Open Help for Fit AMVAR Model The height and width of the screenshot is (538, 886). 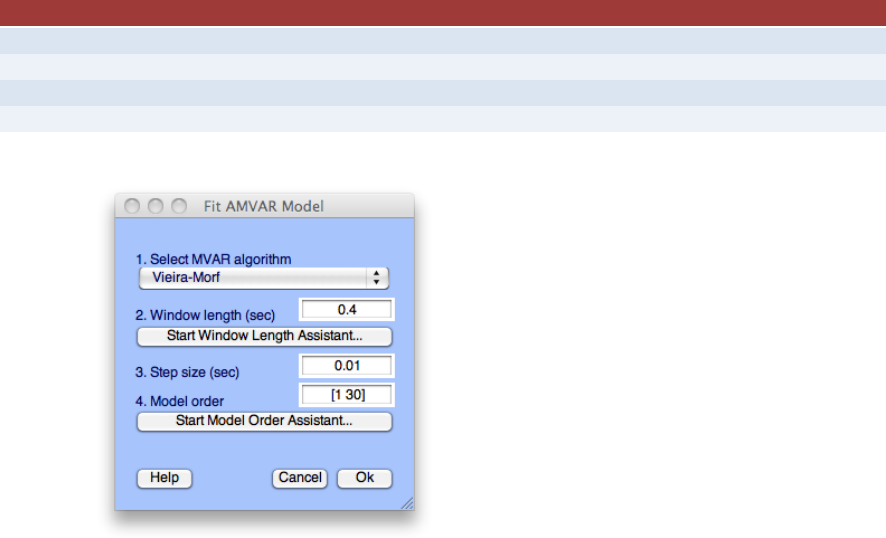point(164,478)
